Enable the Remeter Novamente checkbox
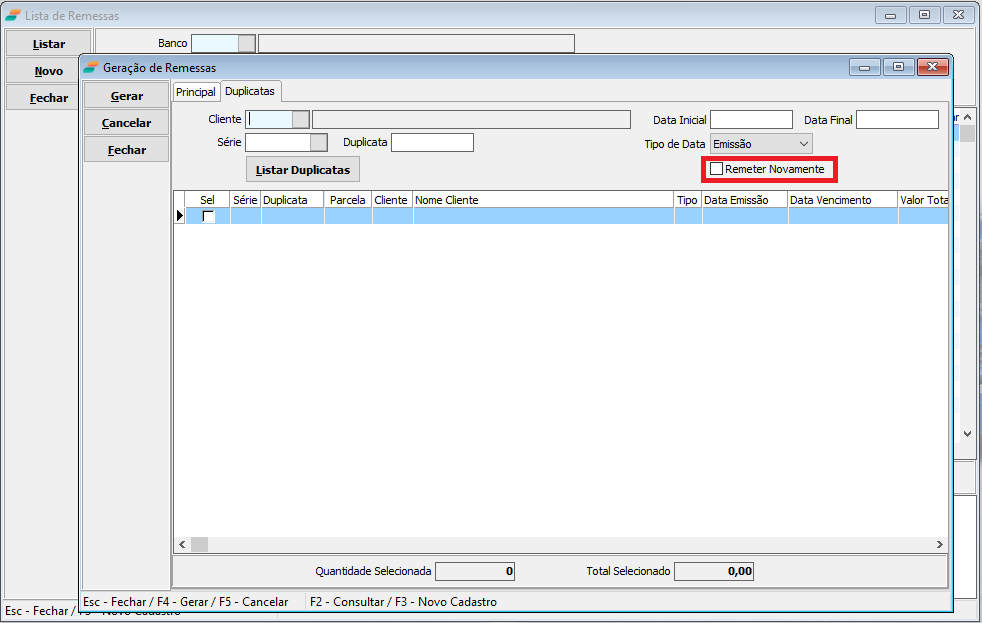The width and height of the screenshot is (982, 623). [717, 170]
